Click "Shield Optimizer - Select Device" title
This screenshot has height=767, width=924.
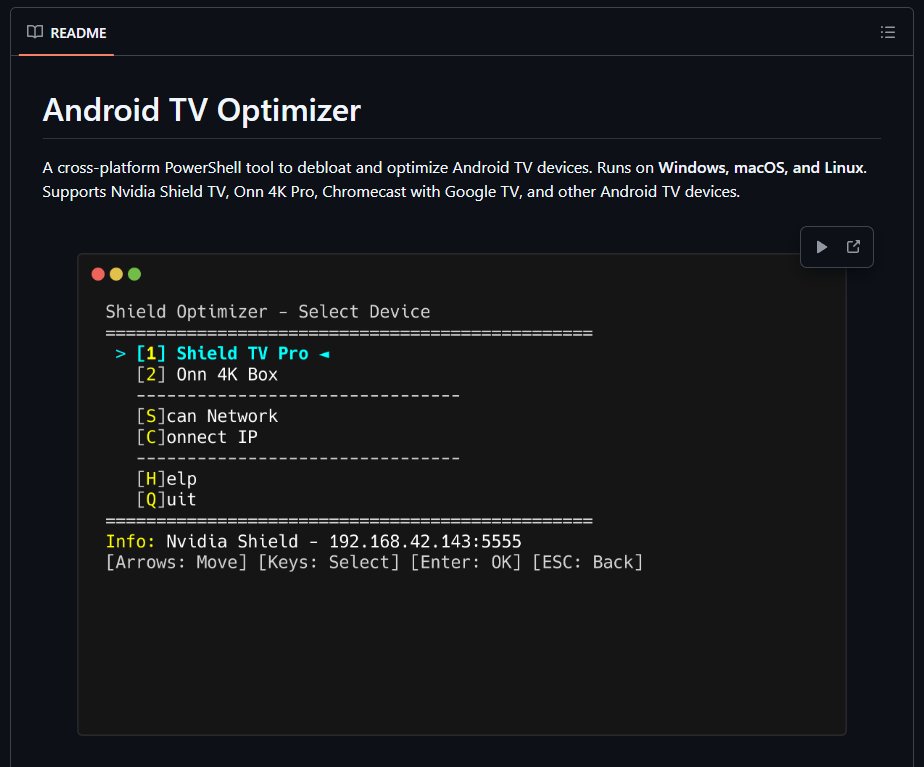(268, 312)
